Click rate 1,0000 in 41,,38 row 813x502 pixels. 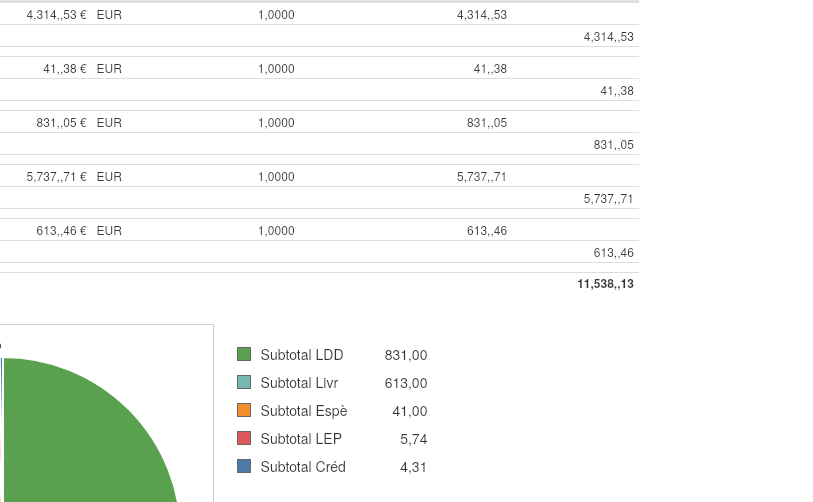tap(276, 68)
